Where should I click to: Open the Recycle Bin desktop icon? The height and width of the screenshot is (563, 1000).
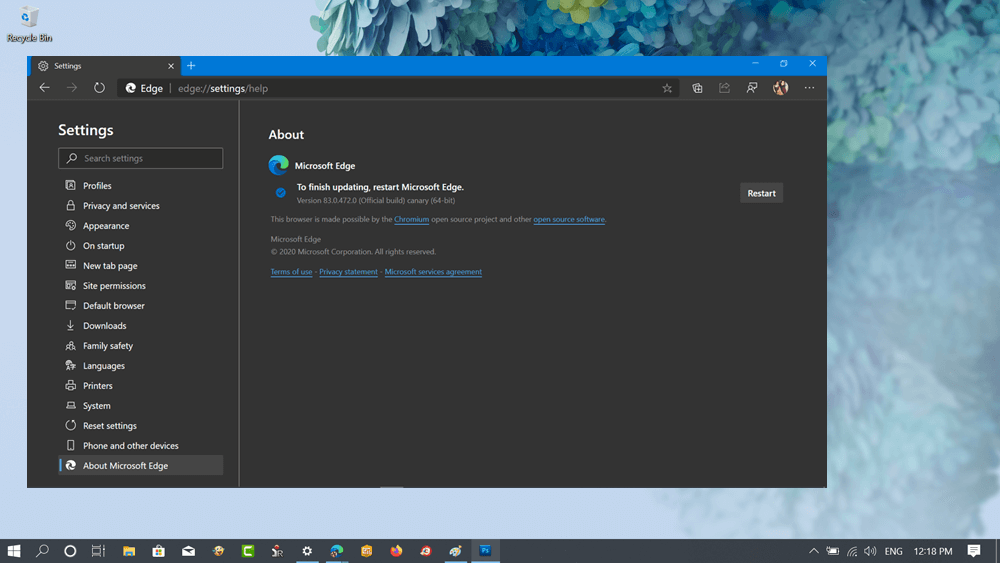[29, 24]
